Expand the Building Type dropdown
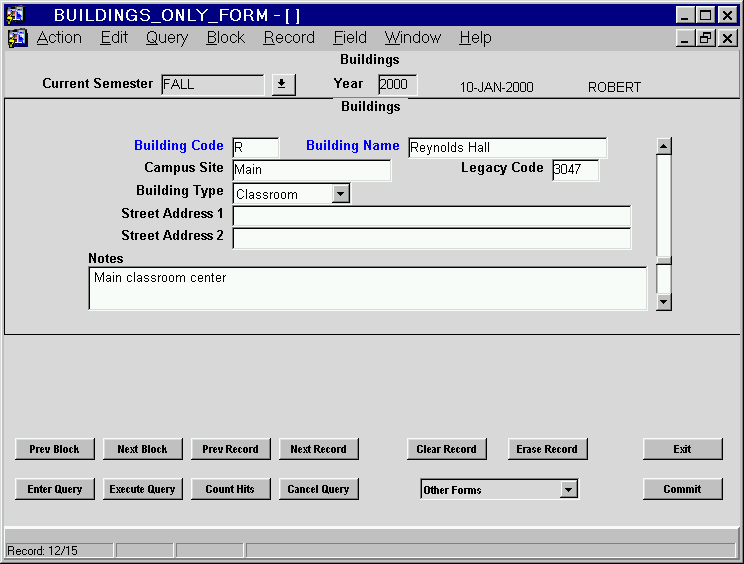The width and height of the screenshot is (744, 564). [x=341, y=194]
